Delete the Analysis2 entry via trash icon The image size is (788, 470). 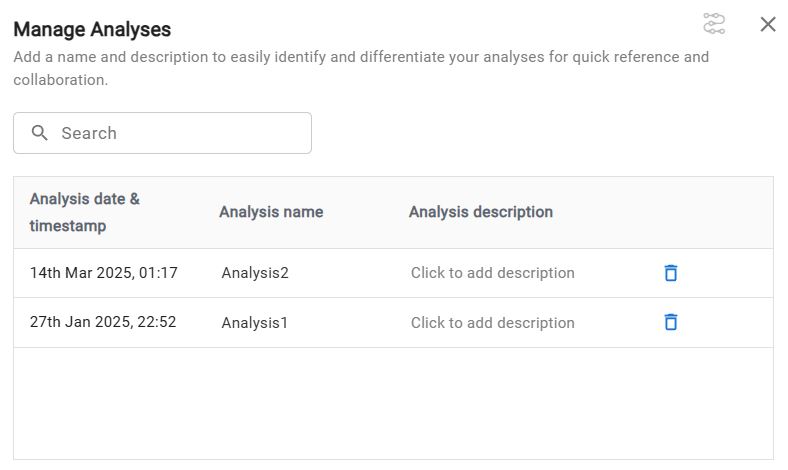tap(671, 273)
